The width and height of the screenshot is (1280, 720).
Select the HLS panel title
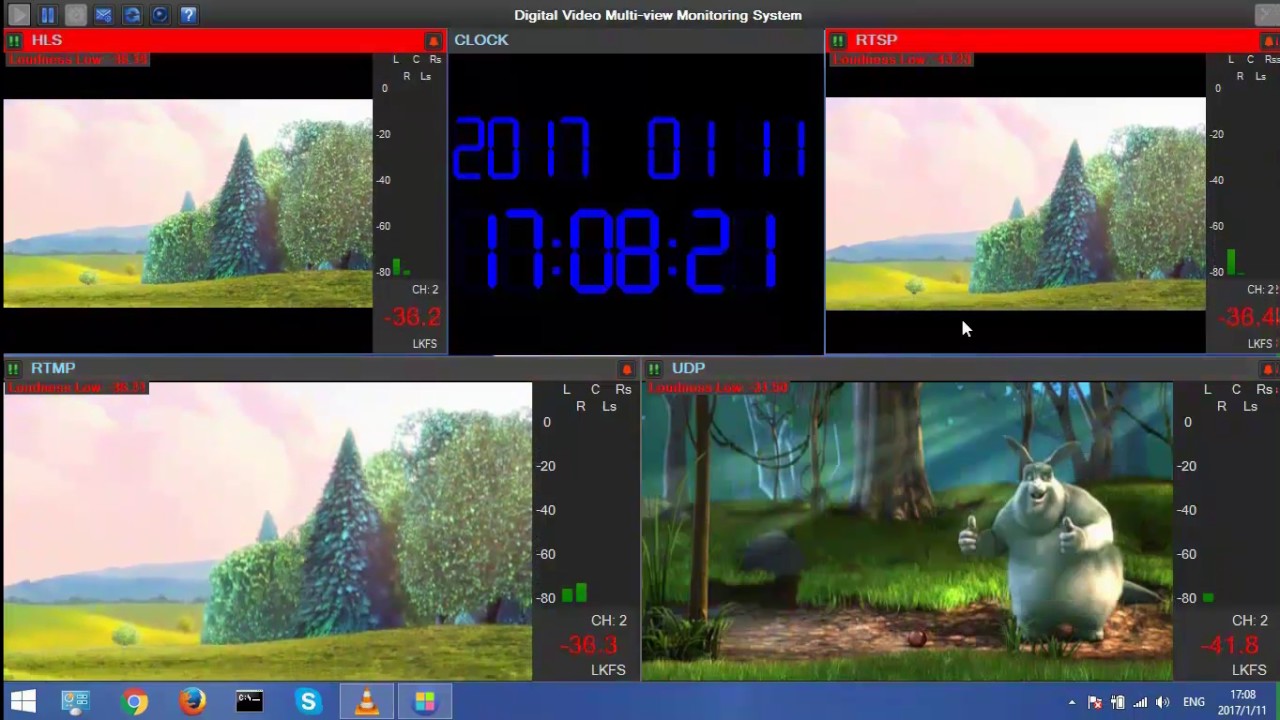point(47,40)
